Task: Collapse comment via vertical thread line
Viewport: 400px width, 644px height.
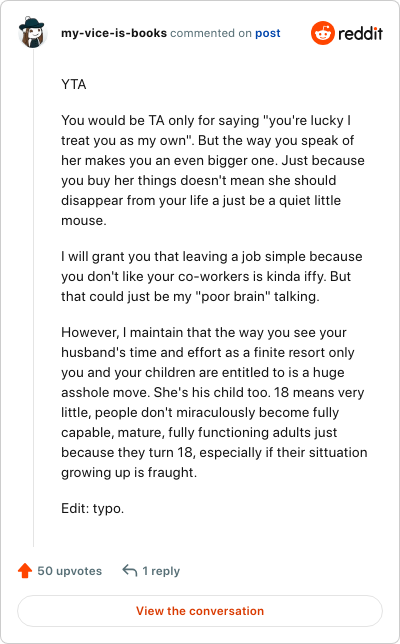Action: coord(33,298)
